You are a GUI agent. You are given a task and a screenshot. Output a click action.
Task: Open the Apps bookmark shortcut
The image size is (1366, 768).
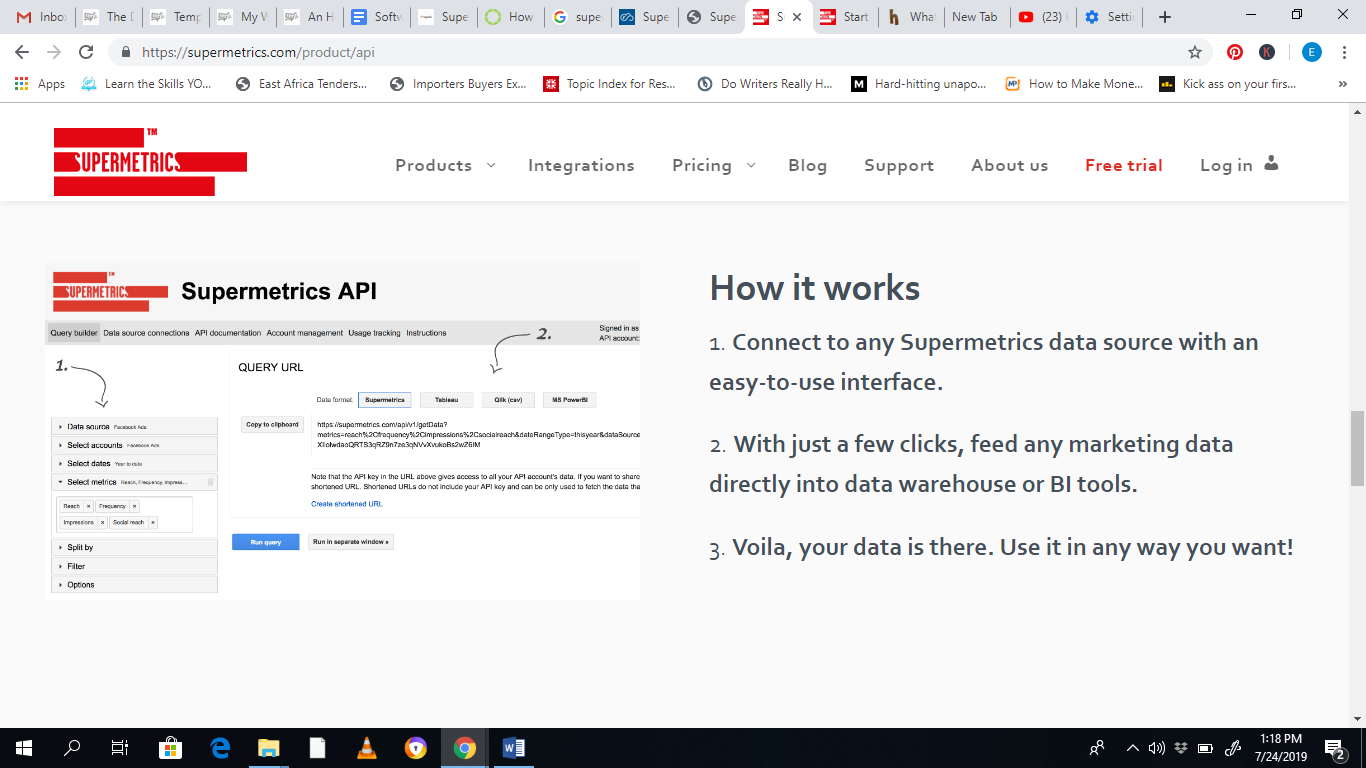pos(40,84)
